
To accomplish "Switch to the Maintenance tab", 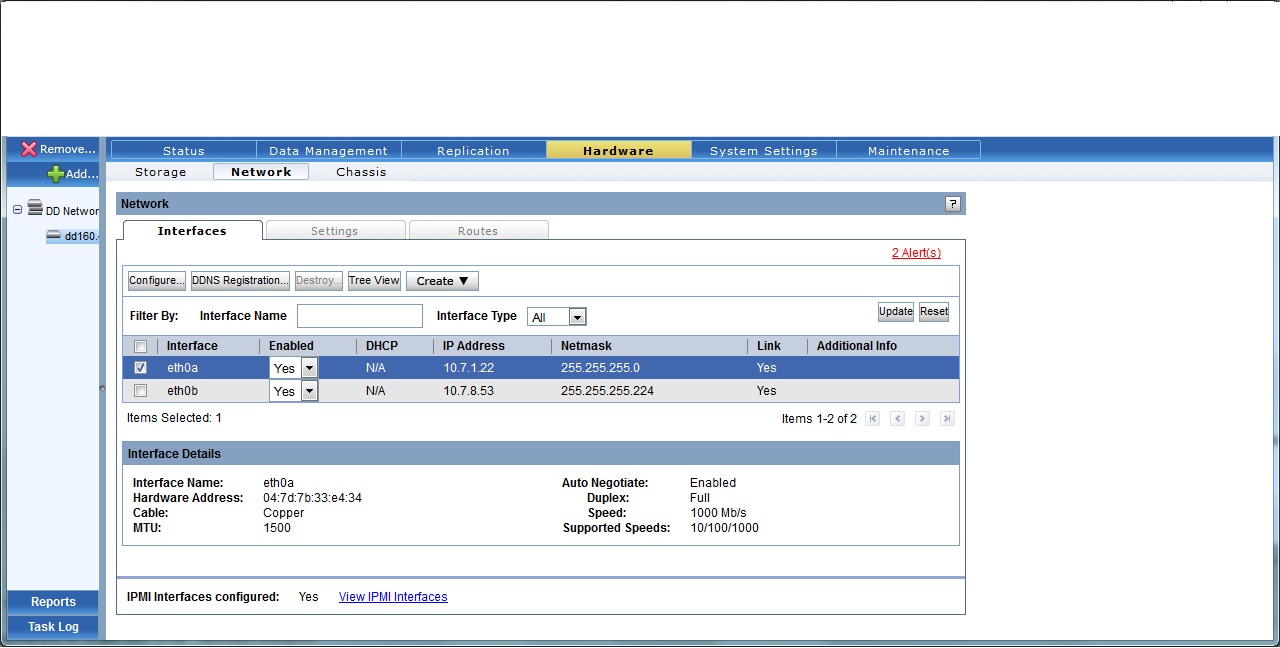I will [x=908, y=150].
